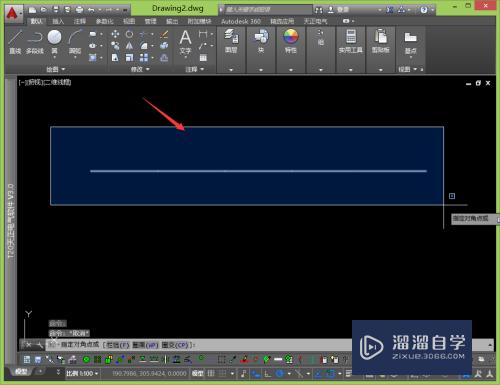Select the Polyline (多段线) tool
Viewport: 500px width, 385px height.
35,42
